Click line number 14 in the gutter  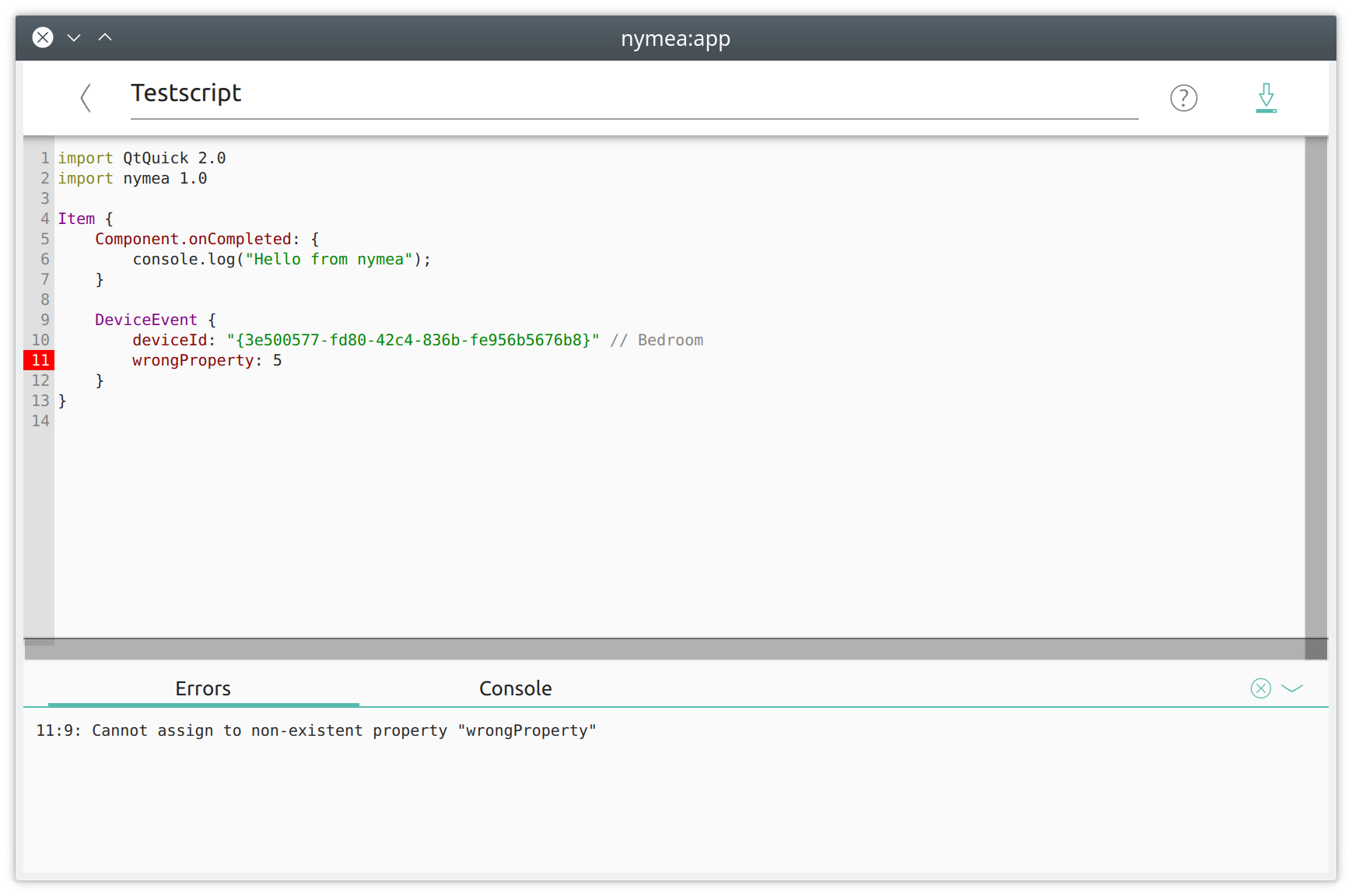point(40,421)
